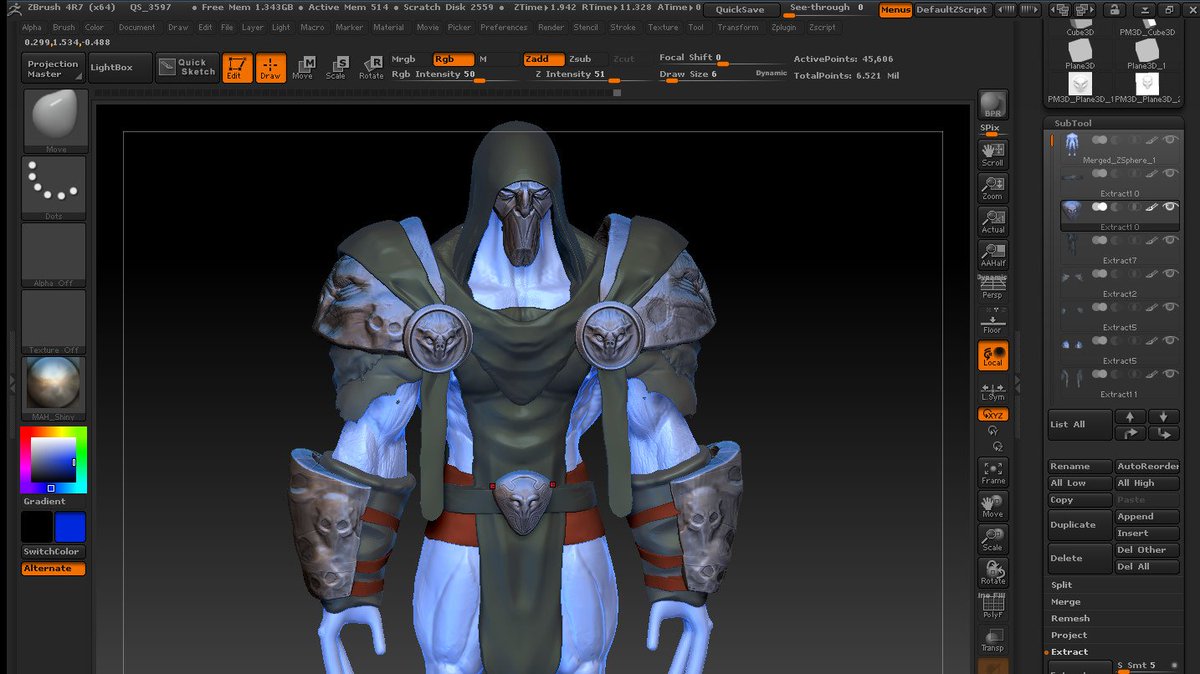The image size is (1200, 674).
Task: Select the Rotate transform tool in top shelf
Action: click(371, 67)
